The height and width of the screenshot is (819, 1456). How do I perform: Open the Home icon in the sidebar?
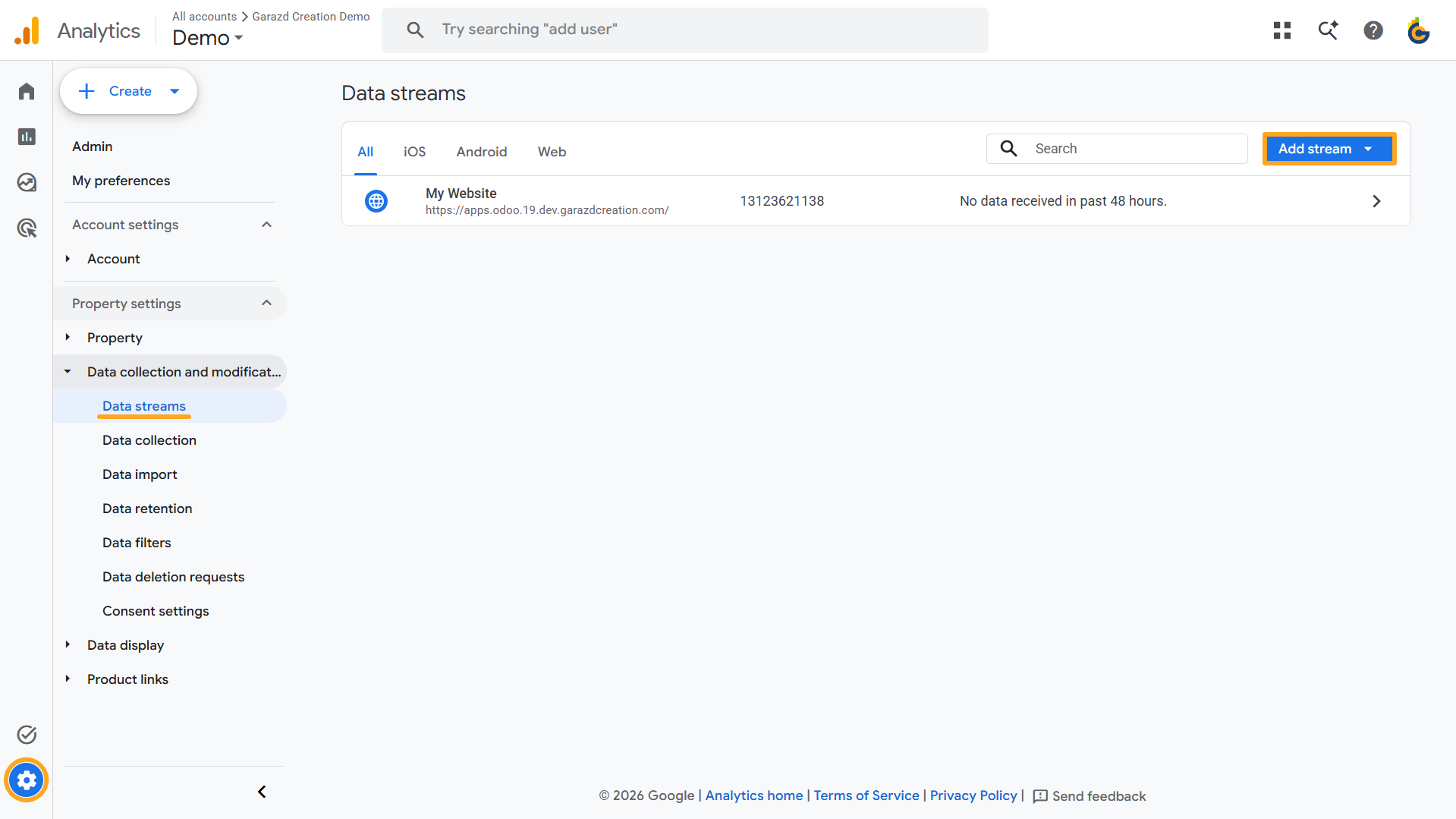click(x=27, y=91)
